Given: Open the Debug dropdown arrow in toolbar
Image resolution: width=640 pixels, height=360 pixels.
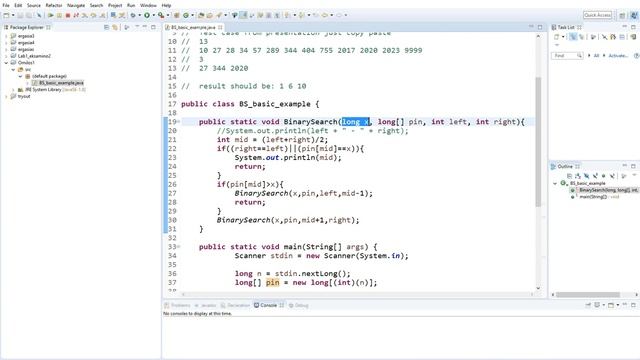Looking at the screenshot, I should pos(140,15).
